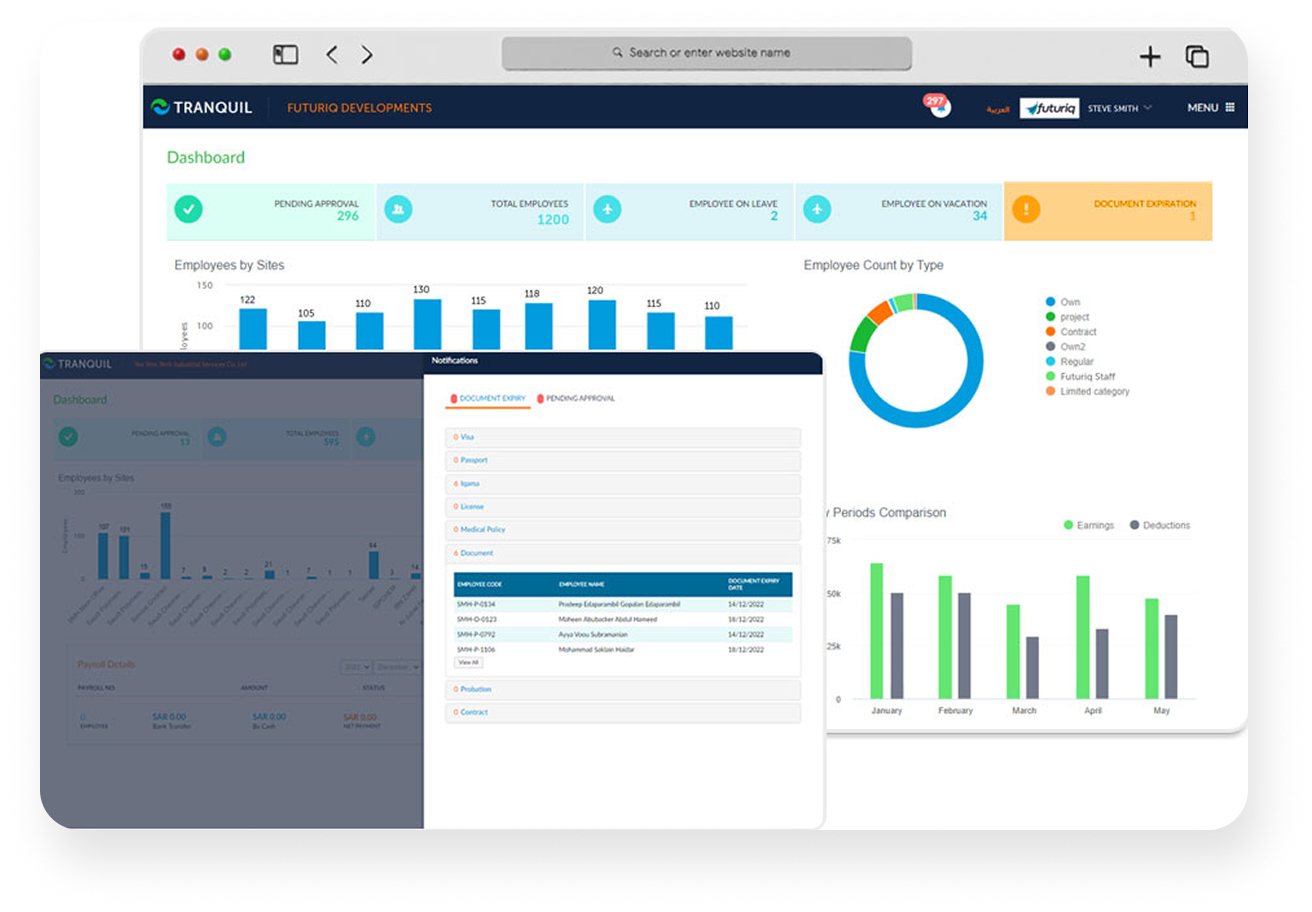This screenshot has width=1312, height=912.
Task: Click the Document Expiration exclamation icon
Action: pos(1026,209)
